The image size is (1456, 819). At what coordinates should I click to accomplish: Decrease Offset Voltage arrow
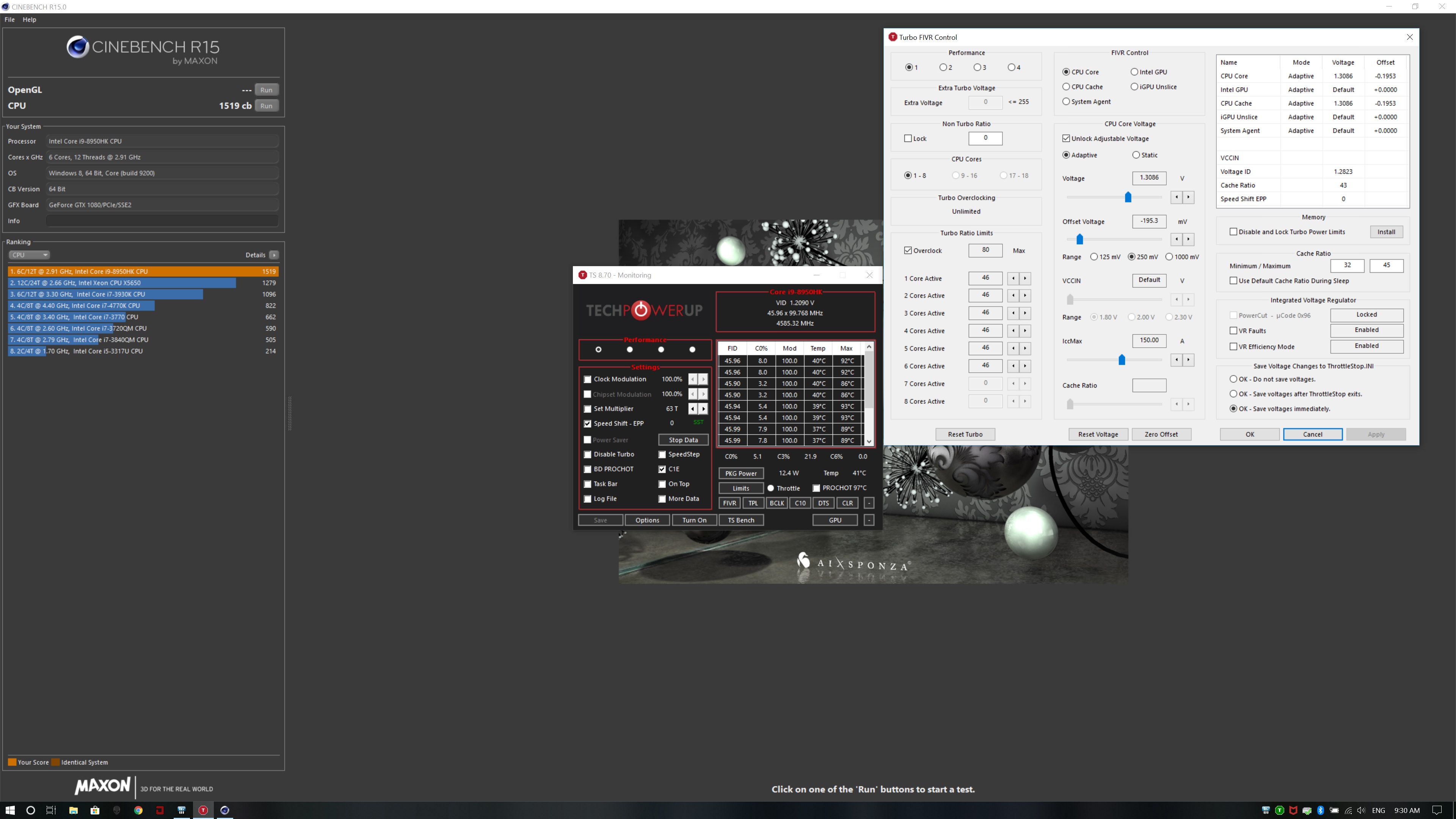[x=1177, y=239]
